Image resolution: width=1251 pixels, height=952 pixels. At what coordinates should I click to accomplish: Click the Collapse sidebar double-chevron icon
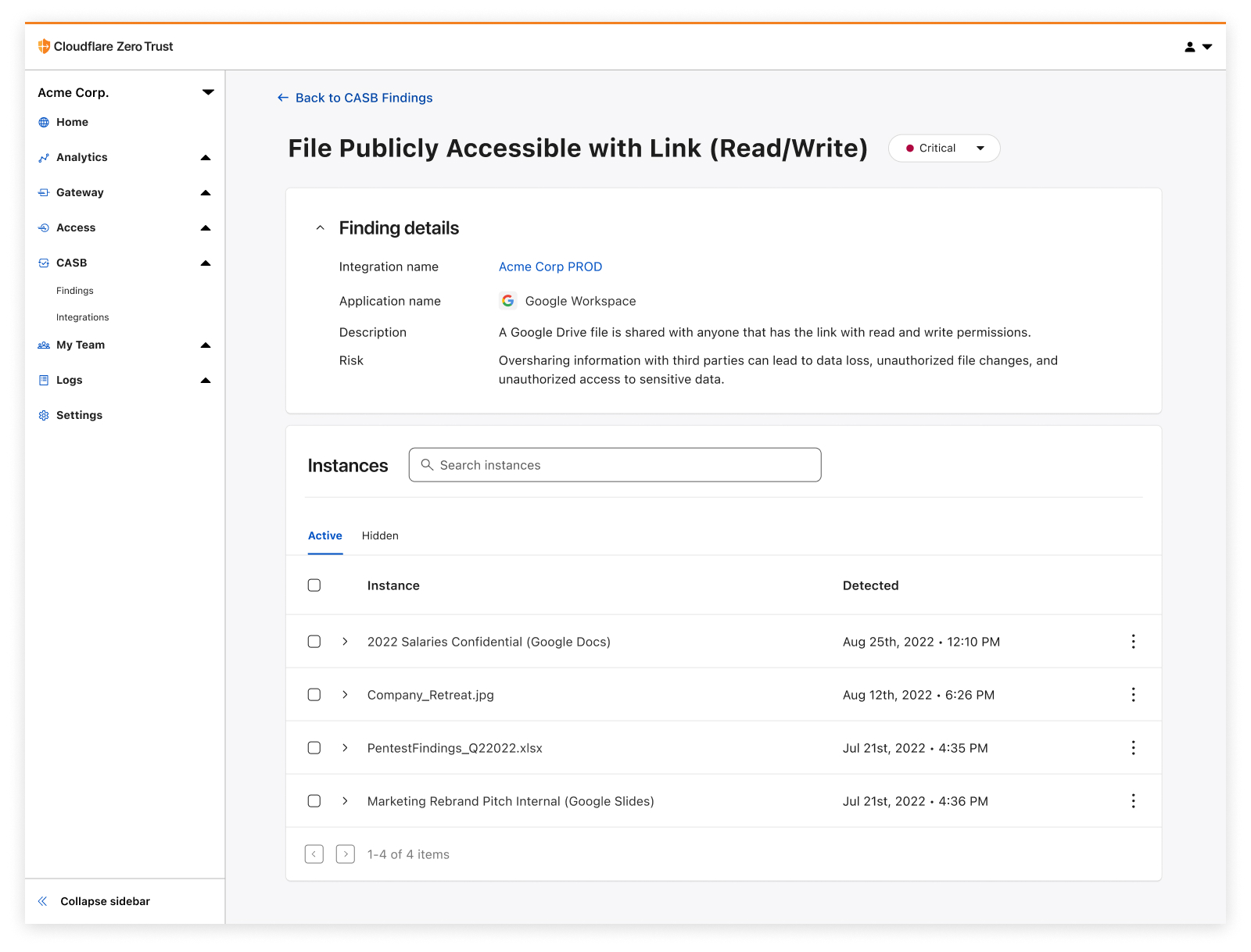pyautogui.click(x=43, y=901)
